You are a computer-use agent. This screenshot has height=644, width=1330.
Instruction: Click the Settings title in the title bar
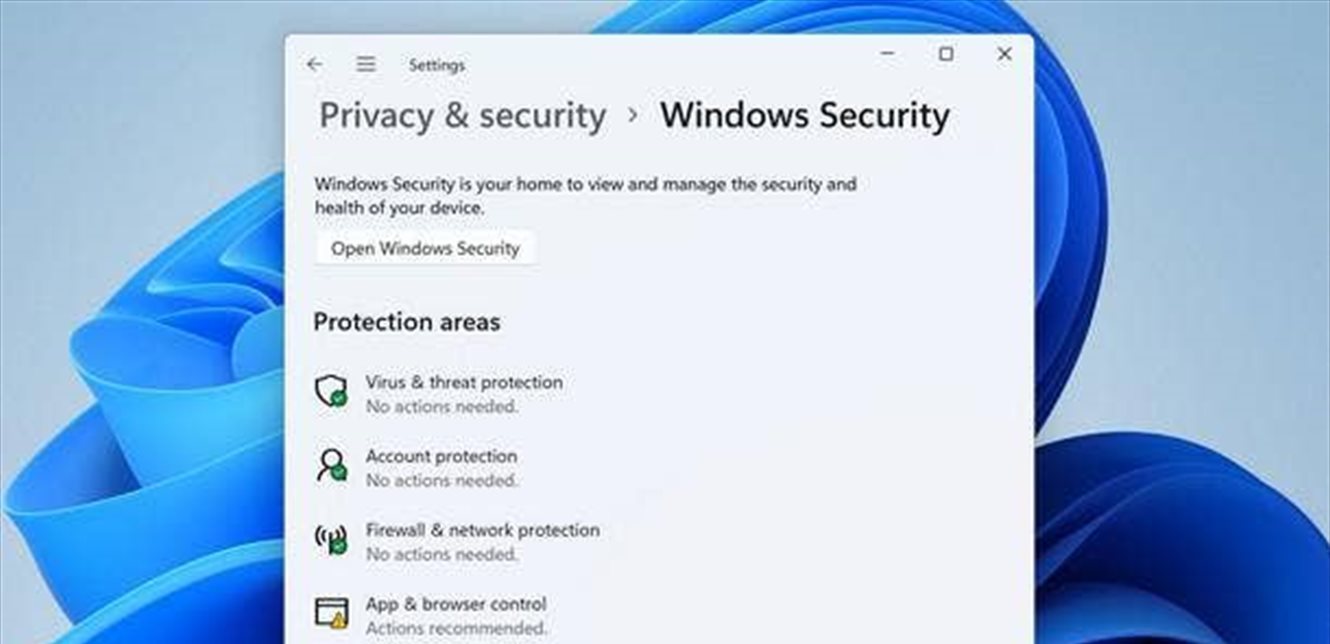[x=437, y=65]
